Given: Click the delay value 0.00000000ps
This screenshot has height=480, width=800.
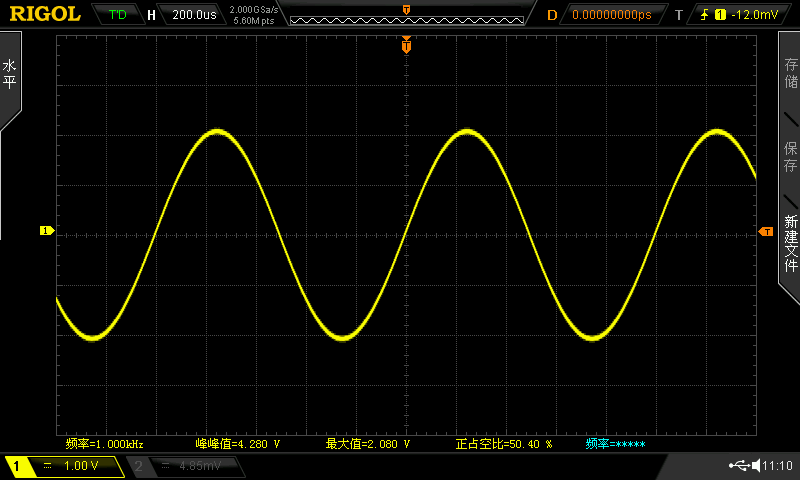Looking at the screenshot, I should [612, 15].
